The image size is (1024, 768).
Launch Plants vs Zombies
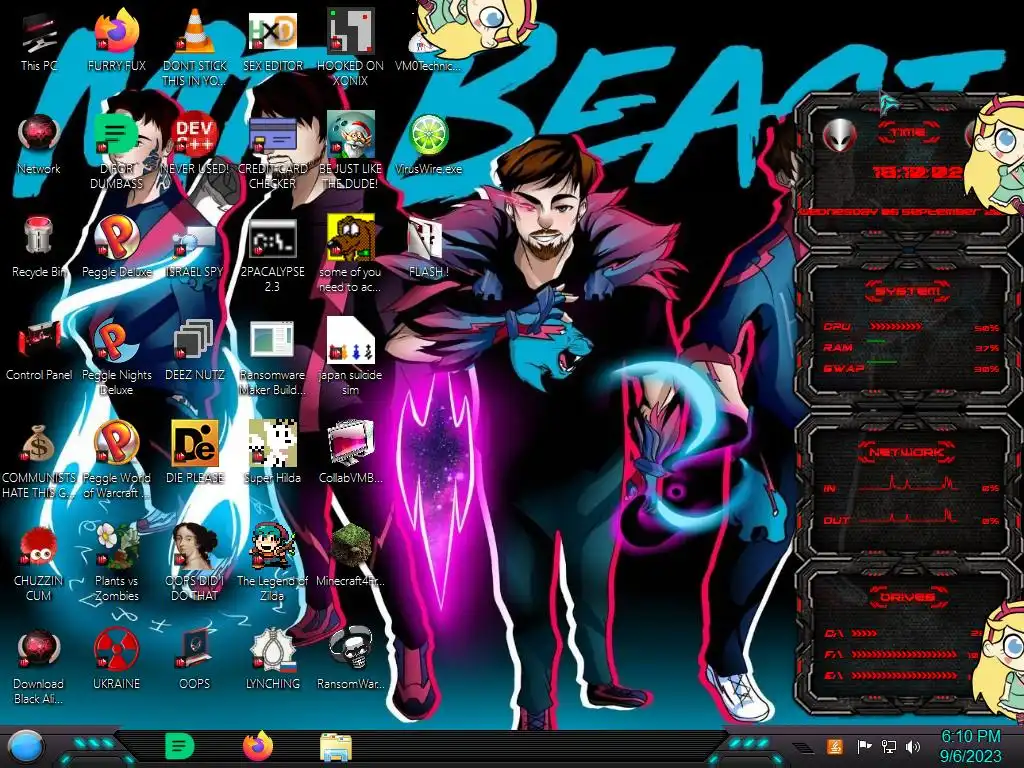(116, 562)
